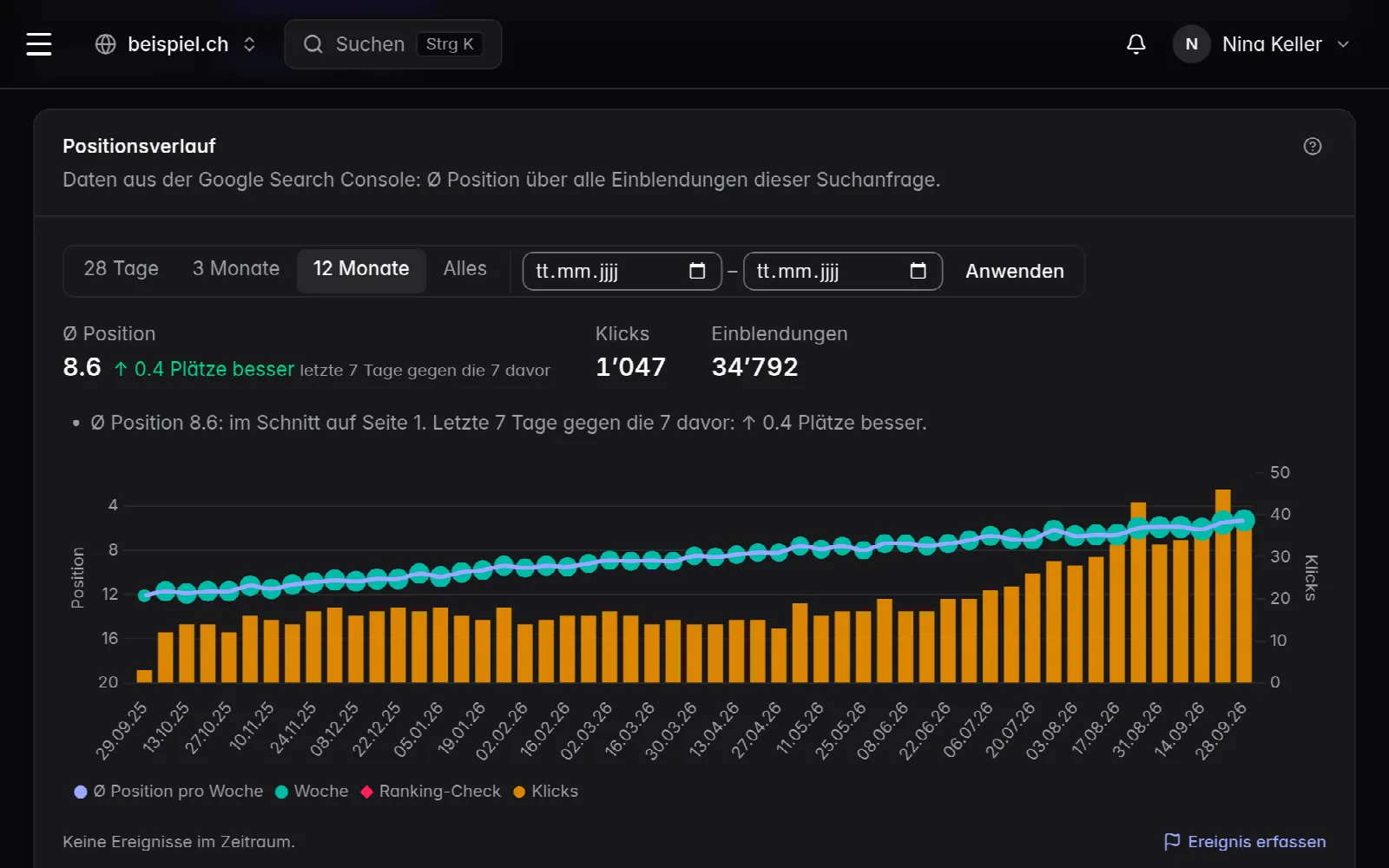This screenshot has width=1389, height=868.
Task: Open notifications bell
Action: (1136, 44)
